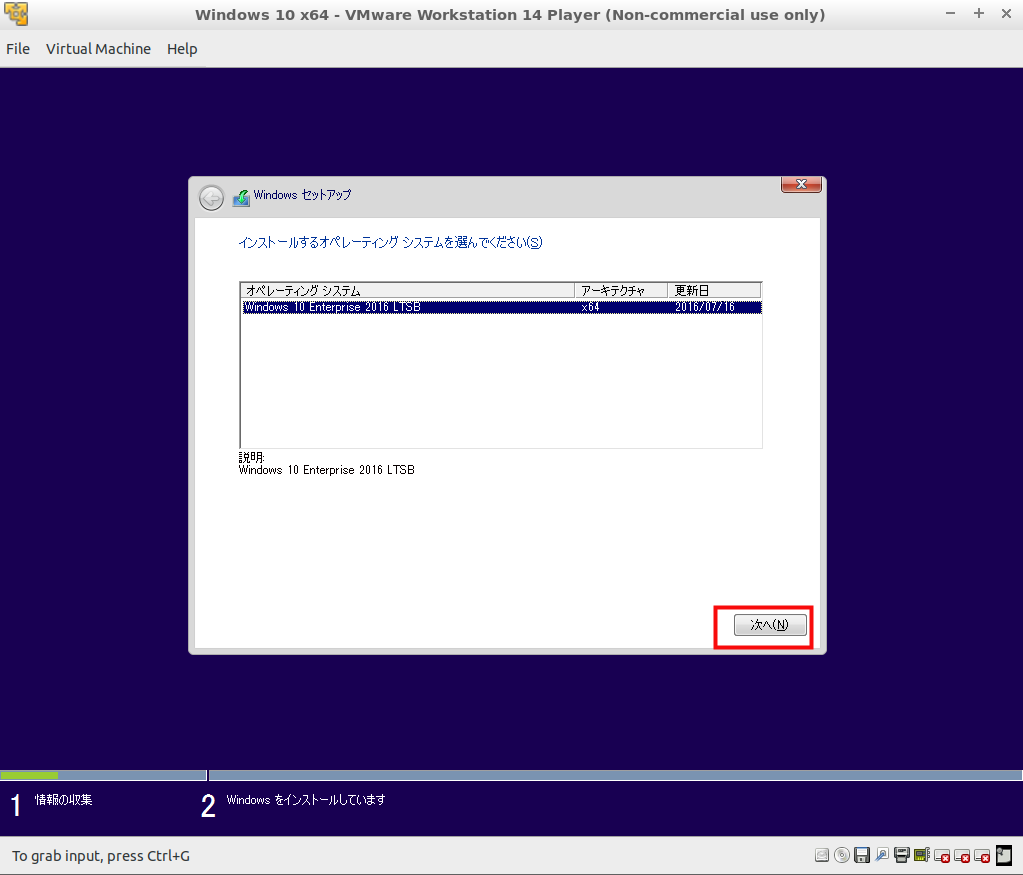
Task: Open the File menu
Action: coord(18,49)
